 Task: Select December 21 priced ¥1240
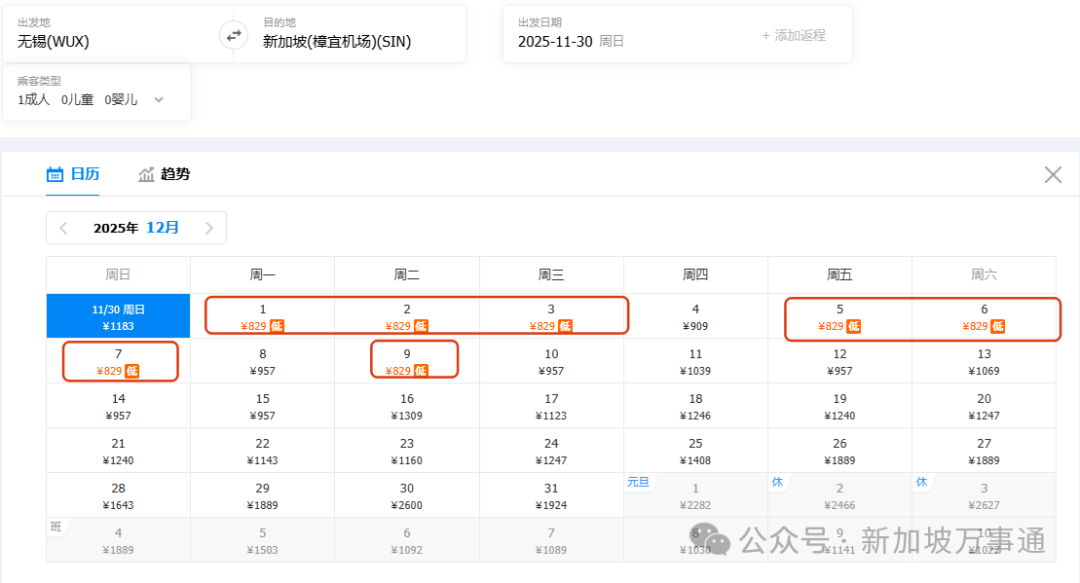(x=118, y=451)
